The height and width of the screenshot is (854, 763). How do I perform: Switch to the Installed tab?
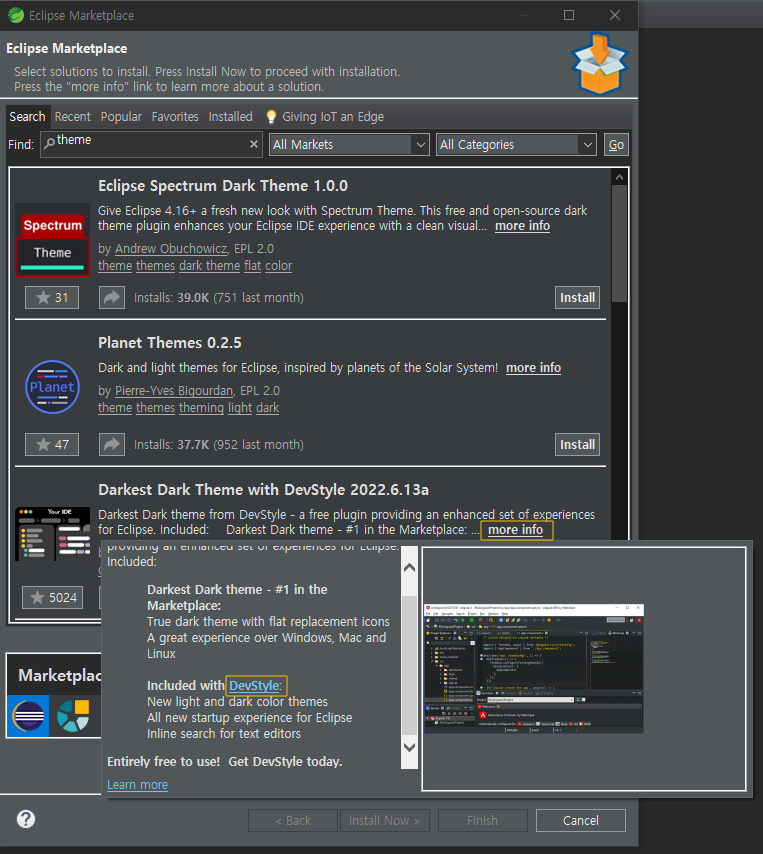click(230, 117)
